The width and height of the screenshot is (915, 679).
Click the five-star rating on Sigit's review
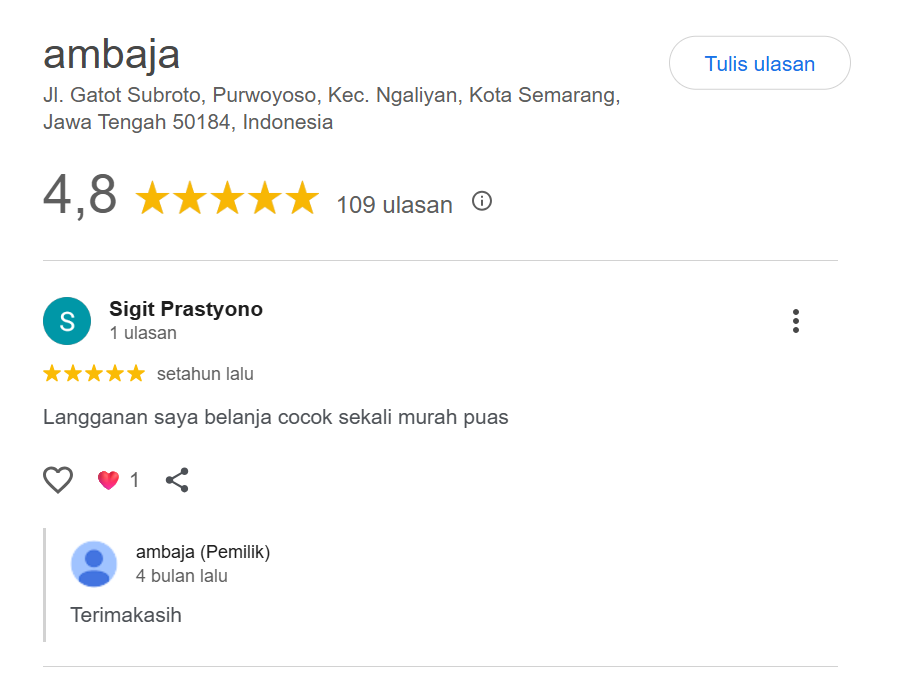point(94,374)
